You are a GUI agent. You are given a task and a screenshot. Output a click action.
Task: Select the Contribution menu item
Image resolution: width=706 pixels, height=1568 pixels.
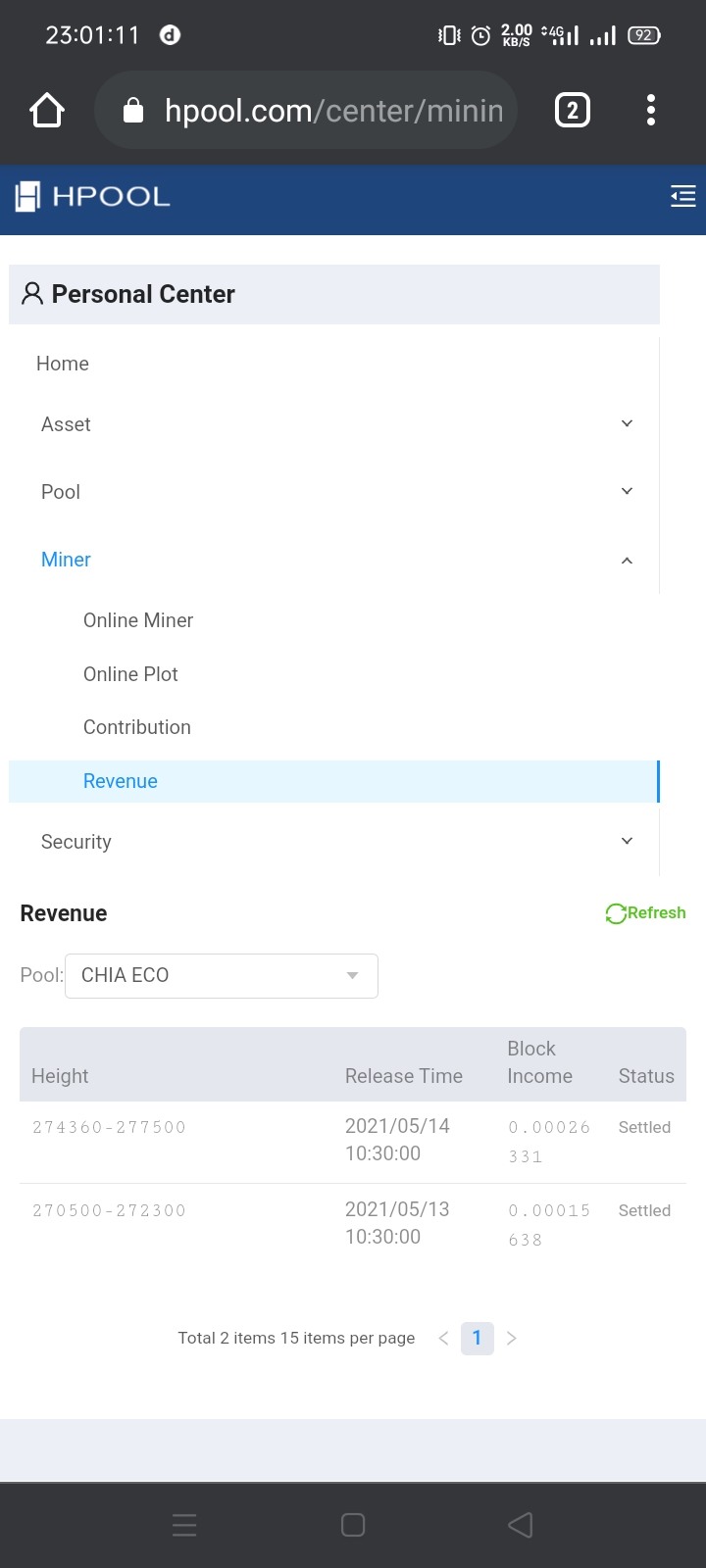(136, 727)
